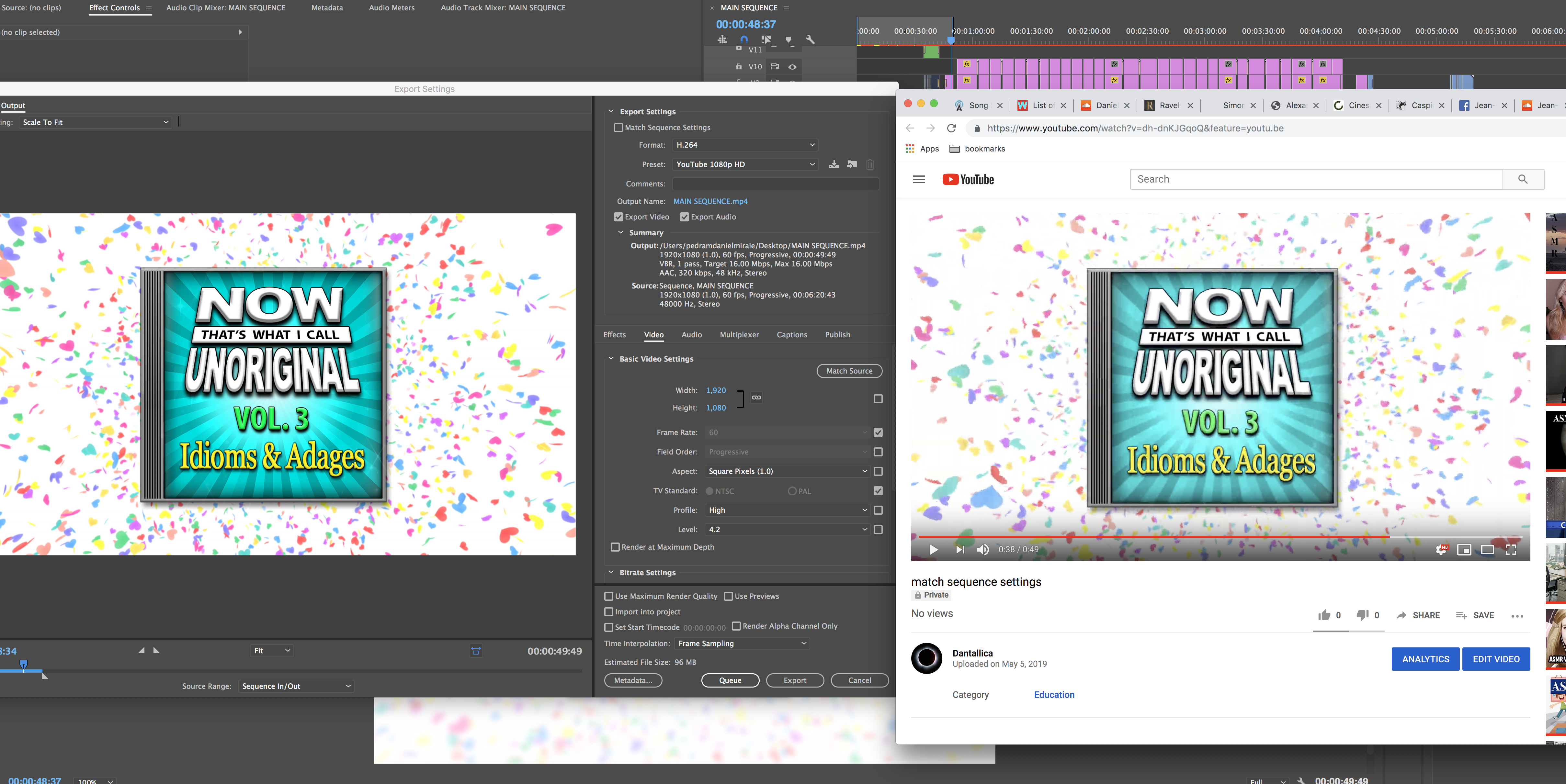Open the Aspect Square Pixels dropdown
Image resolution: width=1566 pixels, height=784 pixels.
tap(788, 472)
